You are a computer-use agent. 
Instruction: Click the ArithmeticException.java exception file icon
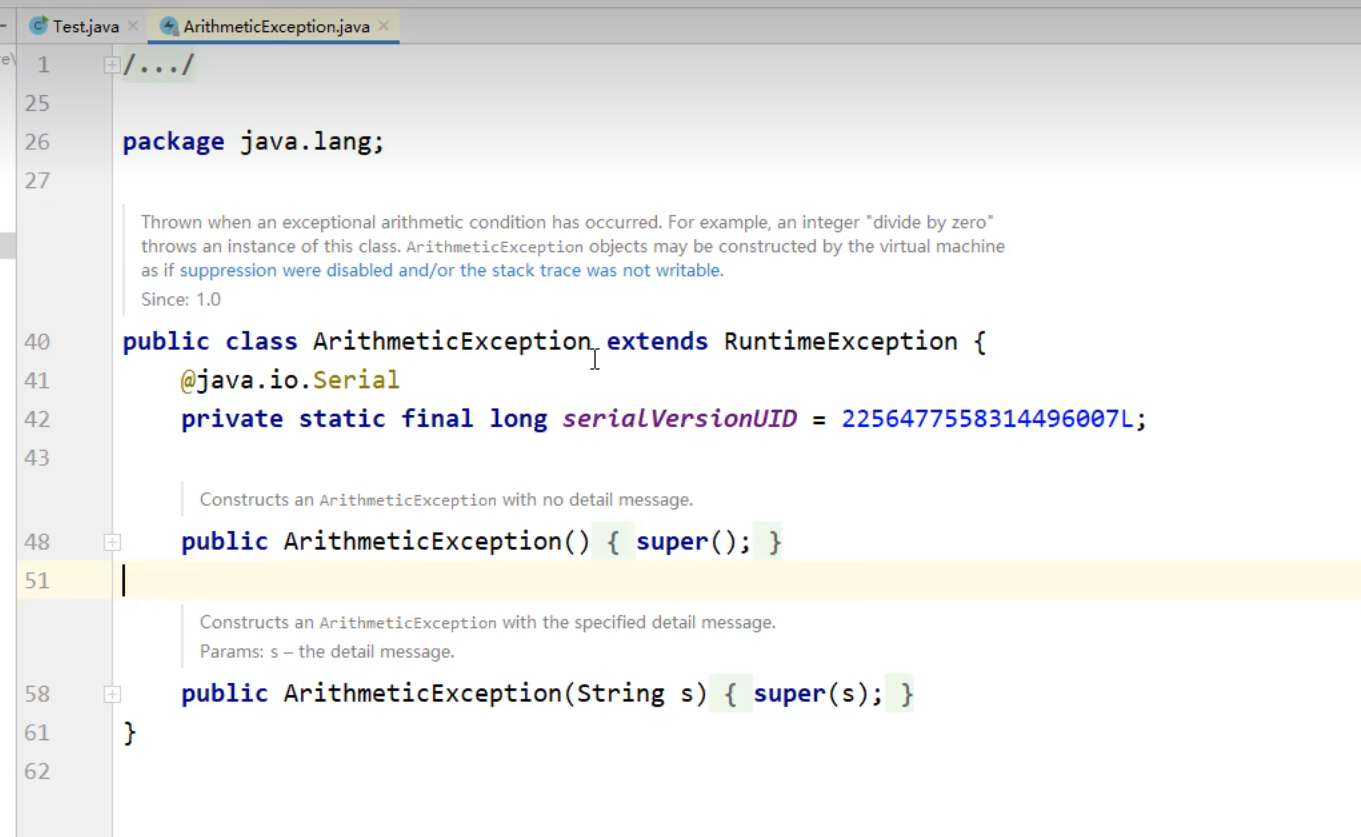169,27
